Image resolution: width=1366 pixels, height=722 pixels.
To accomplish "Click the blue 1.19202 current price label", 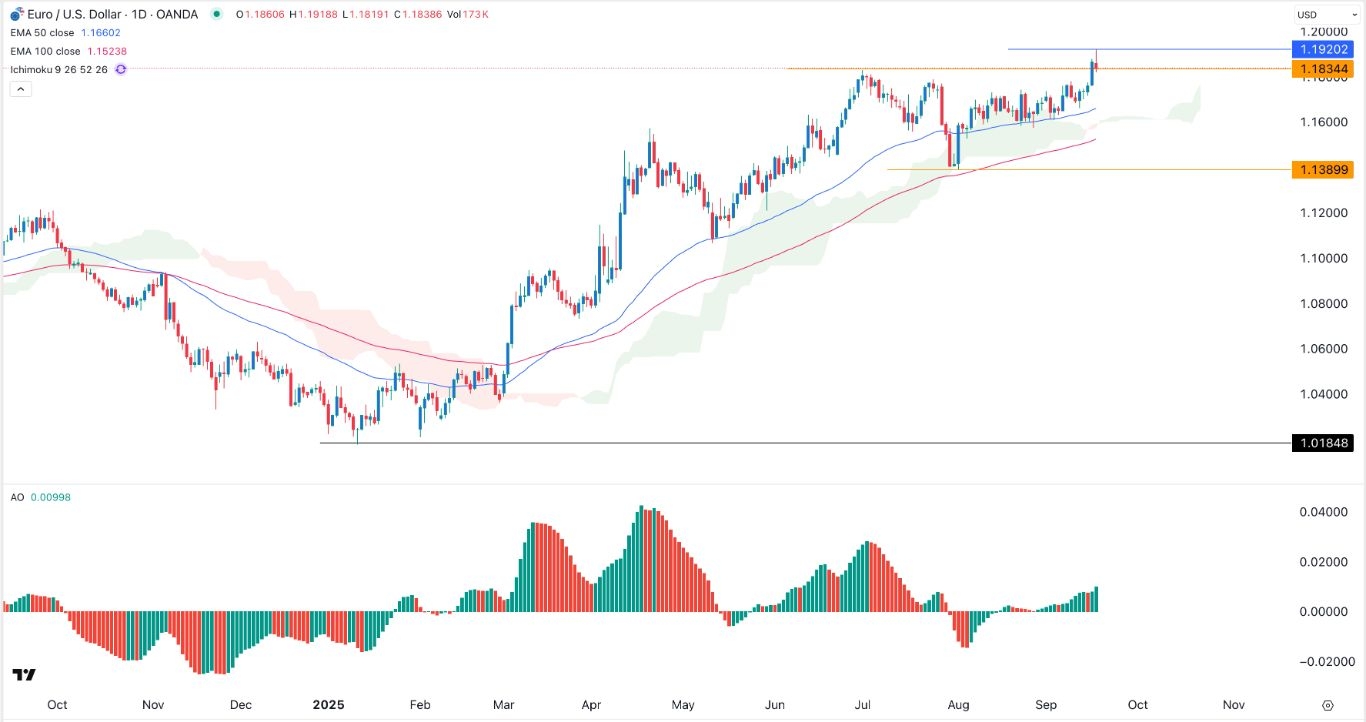I will pos(1326,49).
